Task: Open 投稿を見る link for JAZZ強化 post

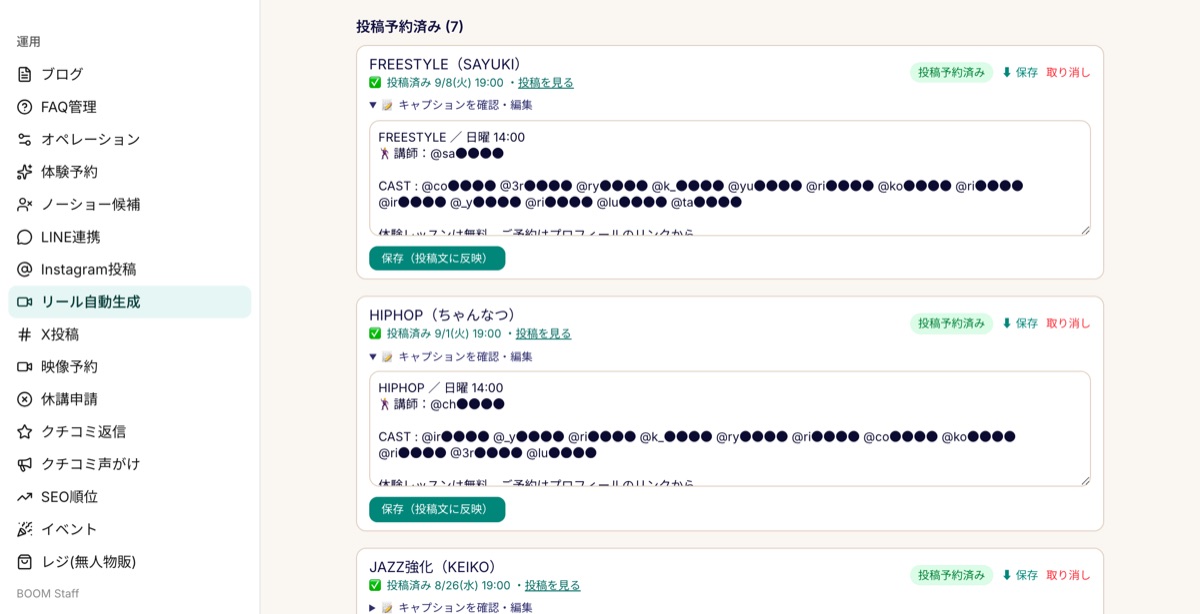Action: [553, 585]
